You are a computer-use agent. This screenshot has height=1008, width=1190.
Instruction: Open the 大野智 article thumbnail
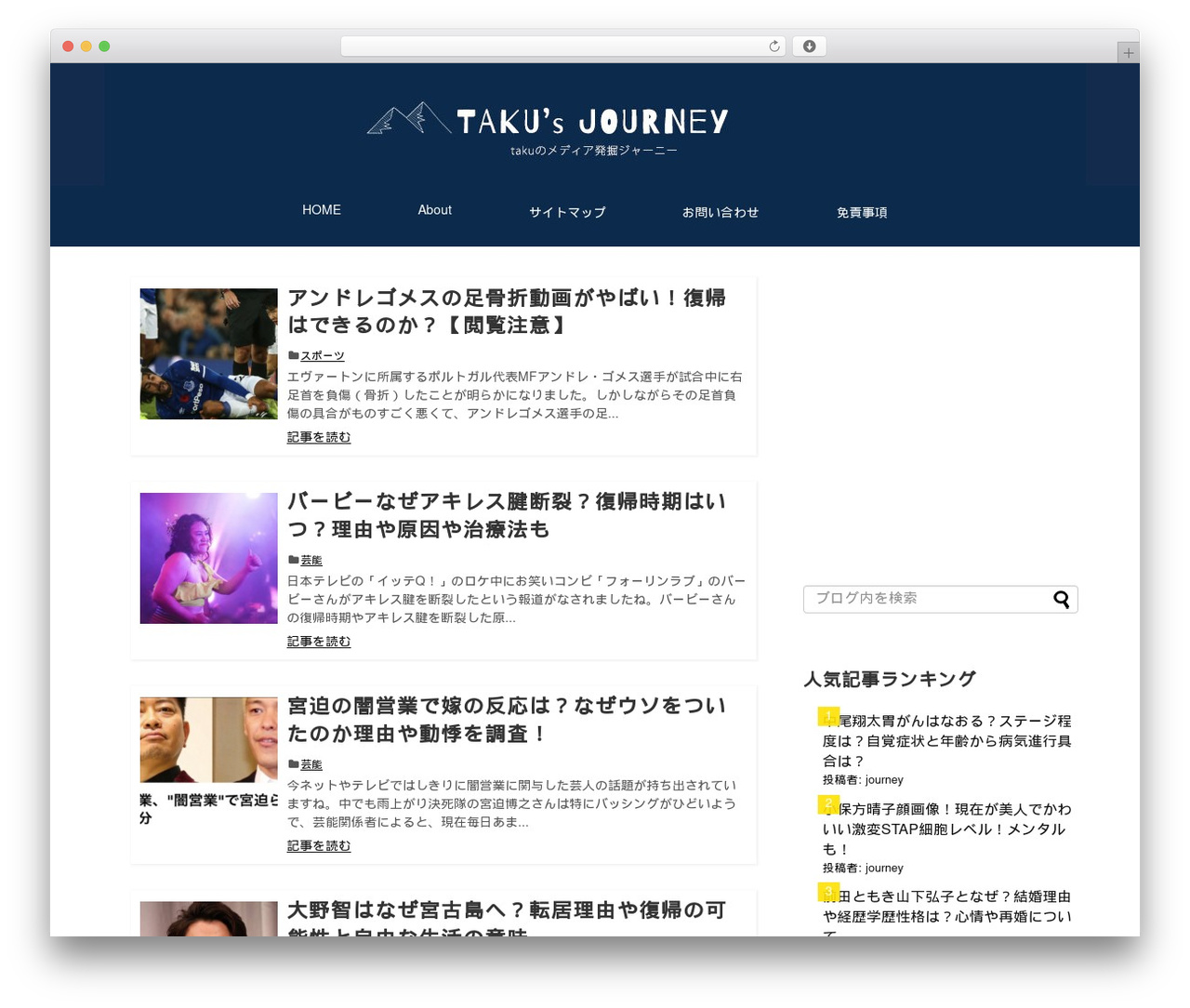[208, 919]
